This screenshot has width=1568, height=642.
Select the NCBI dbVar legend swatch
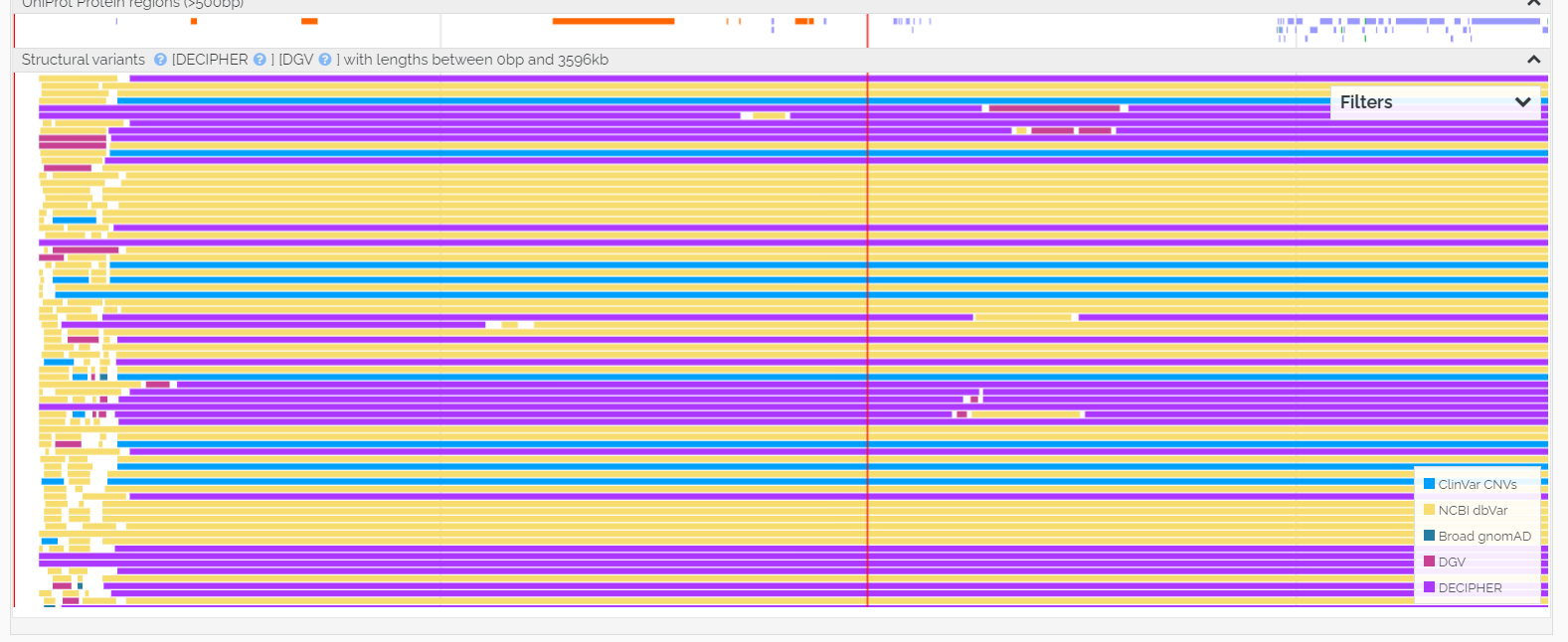pos(1429,510)
